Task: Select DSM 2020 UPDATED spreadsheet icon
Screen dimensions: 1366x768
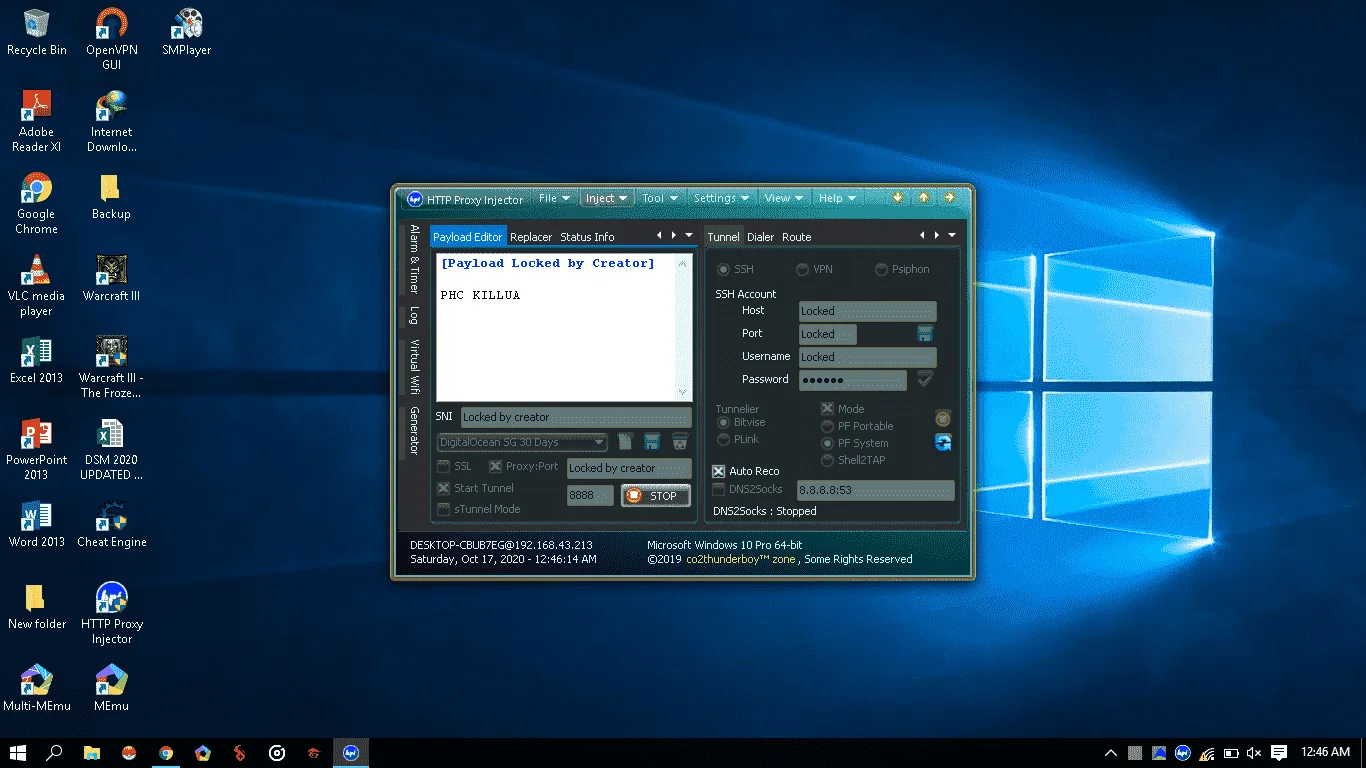Action: (111, 449)
